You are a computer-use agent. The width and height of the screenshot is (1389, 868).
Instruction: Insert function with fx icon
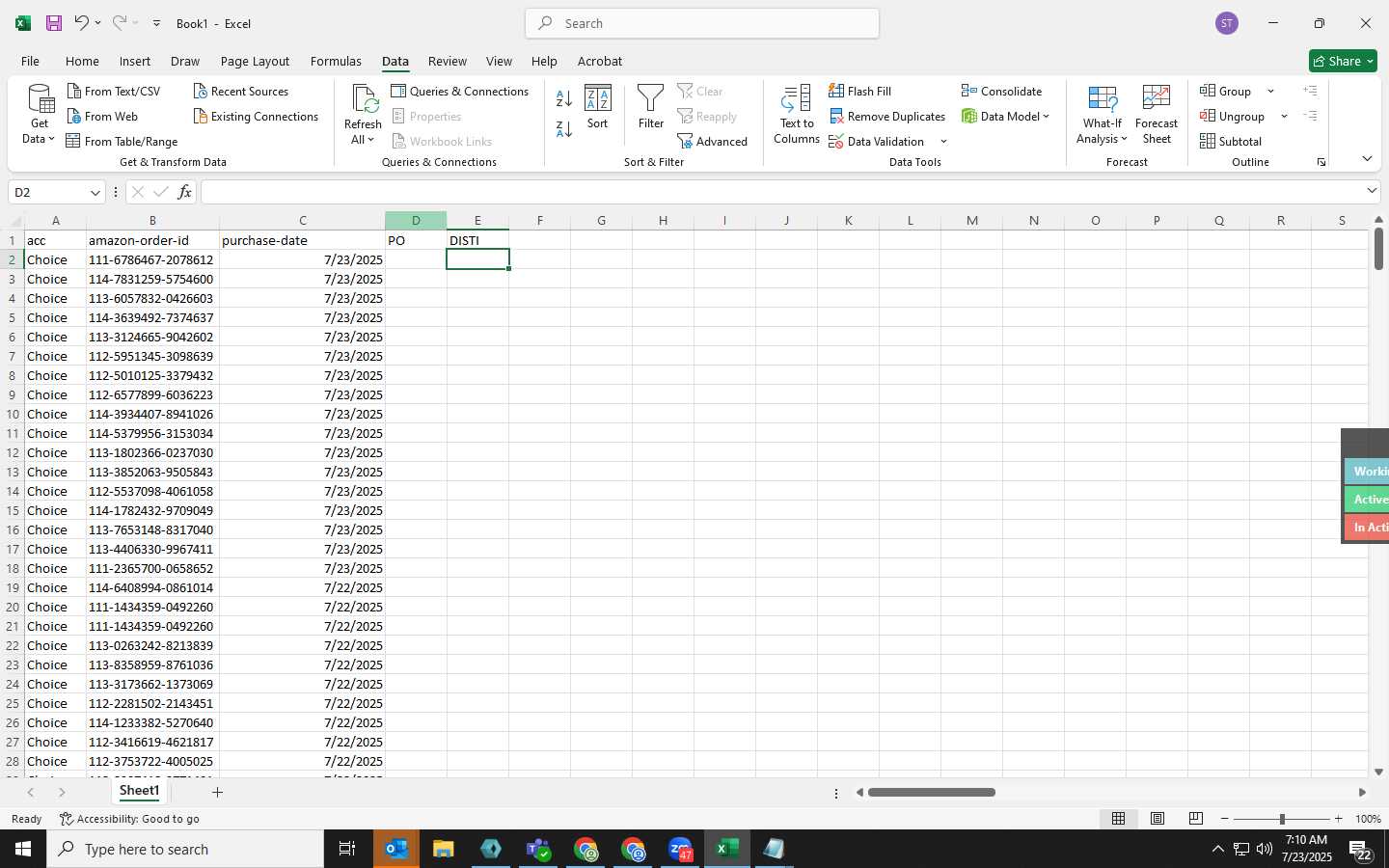[x=184, y=192]
